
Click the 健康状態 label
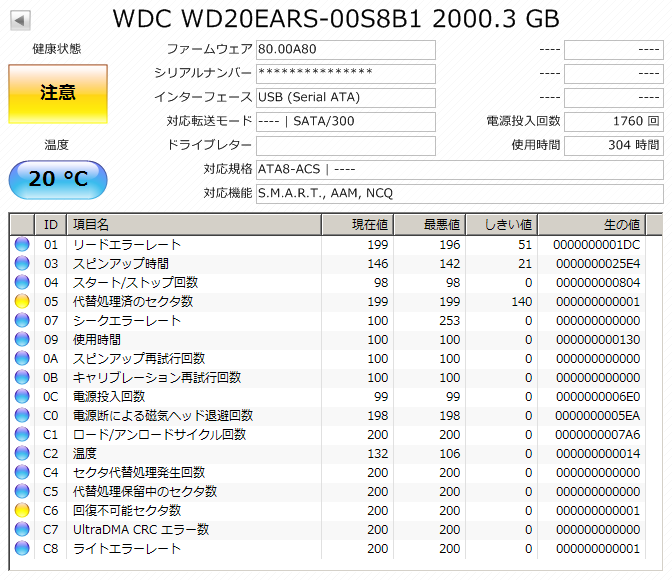[x=57, y=49]
